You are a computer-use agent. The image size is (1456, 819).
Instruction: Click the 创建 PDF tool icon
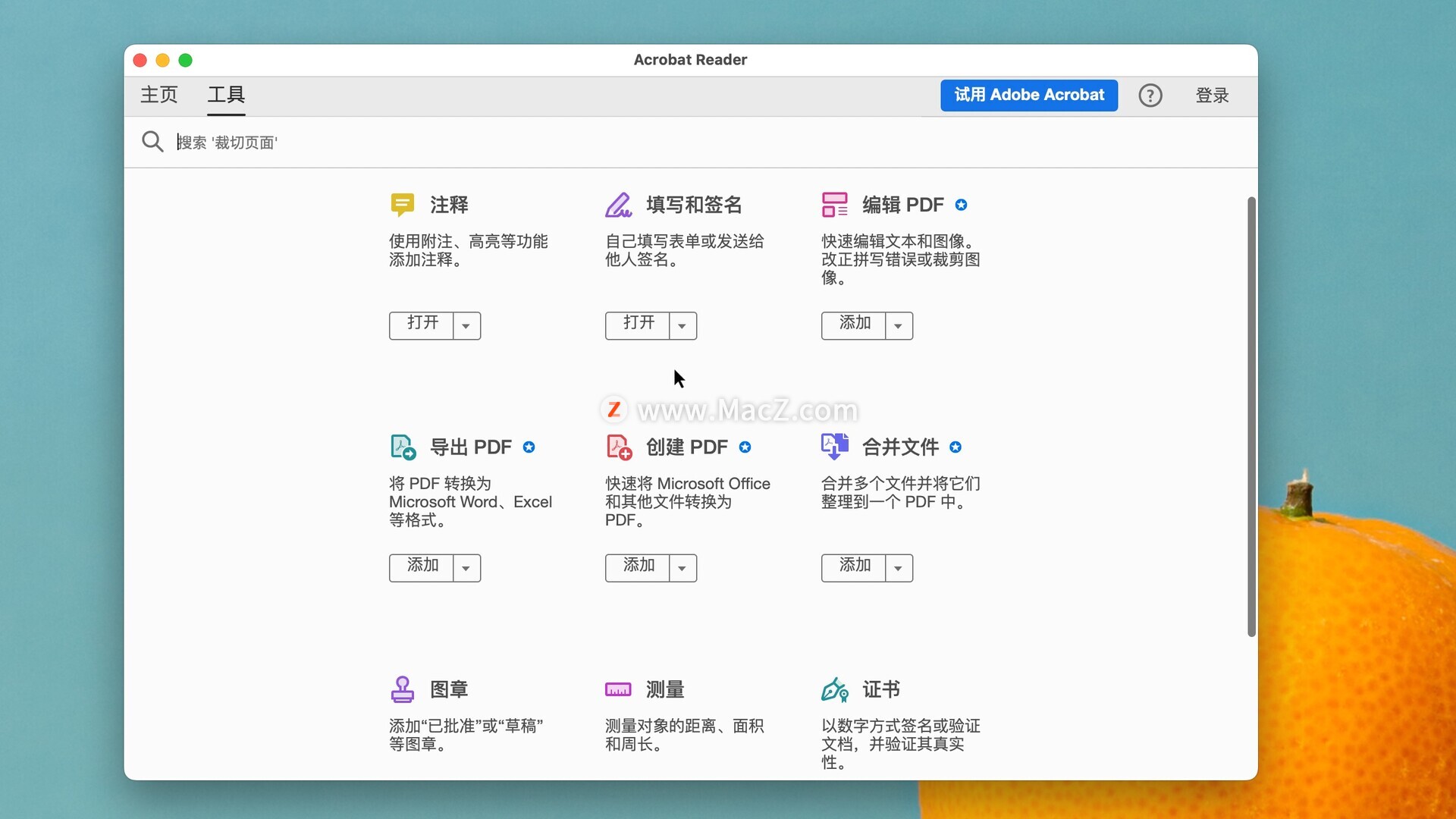[x=619, y=447]
